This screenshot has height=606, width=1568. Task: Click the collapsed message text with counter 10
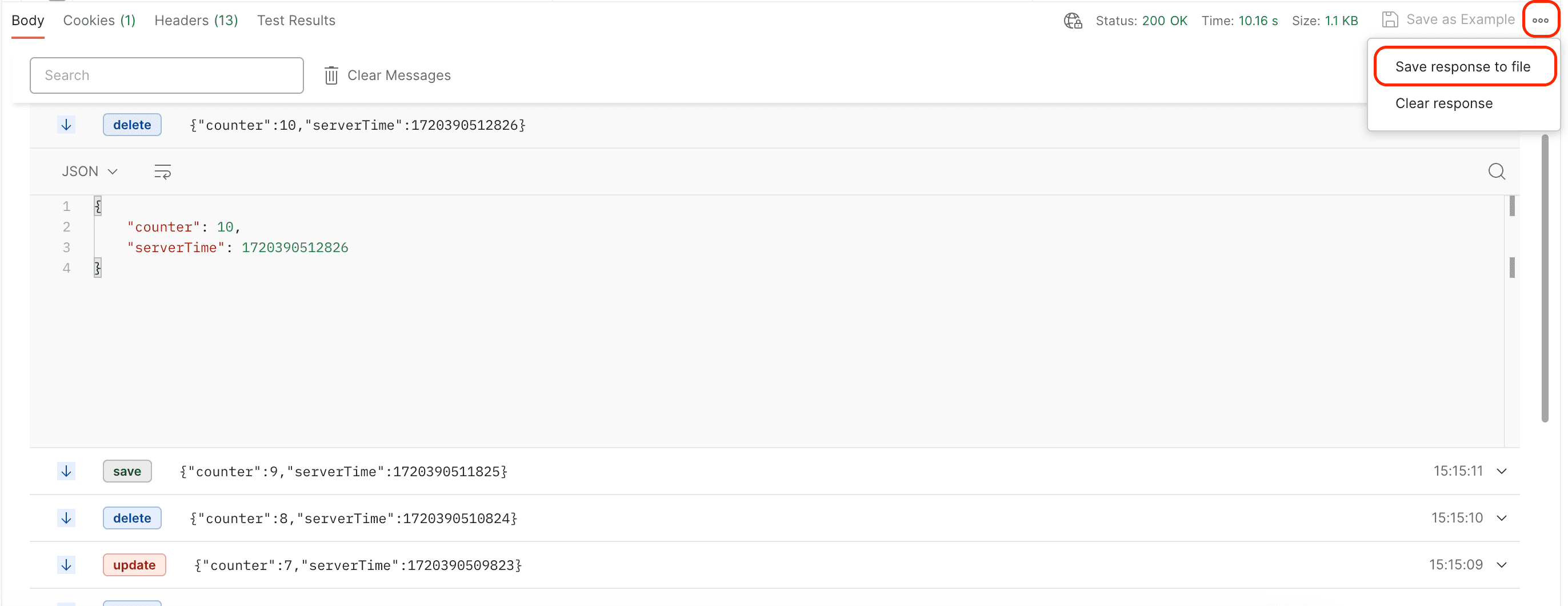(x=357, y=125)
